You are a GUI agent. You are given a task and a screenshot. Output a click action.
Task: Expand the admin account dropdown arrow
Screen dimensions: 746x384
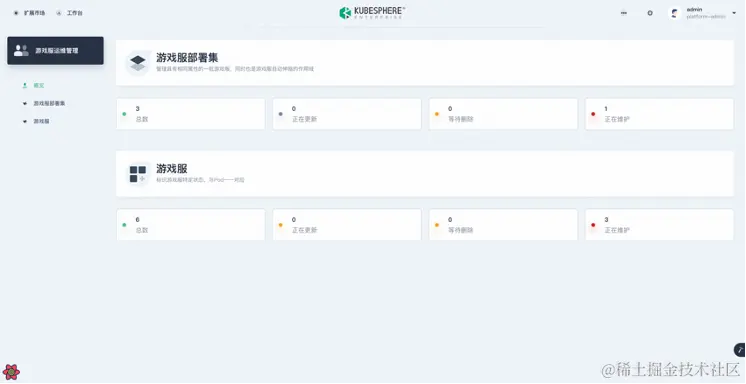[x=734, y=13]
